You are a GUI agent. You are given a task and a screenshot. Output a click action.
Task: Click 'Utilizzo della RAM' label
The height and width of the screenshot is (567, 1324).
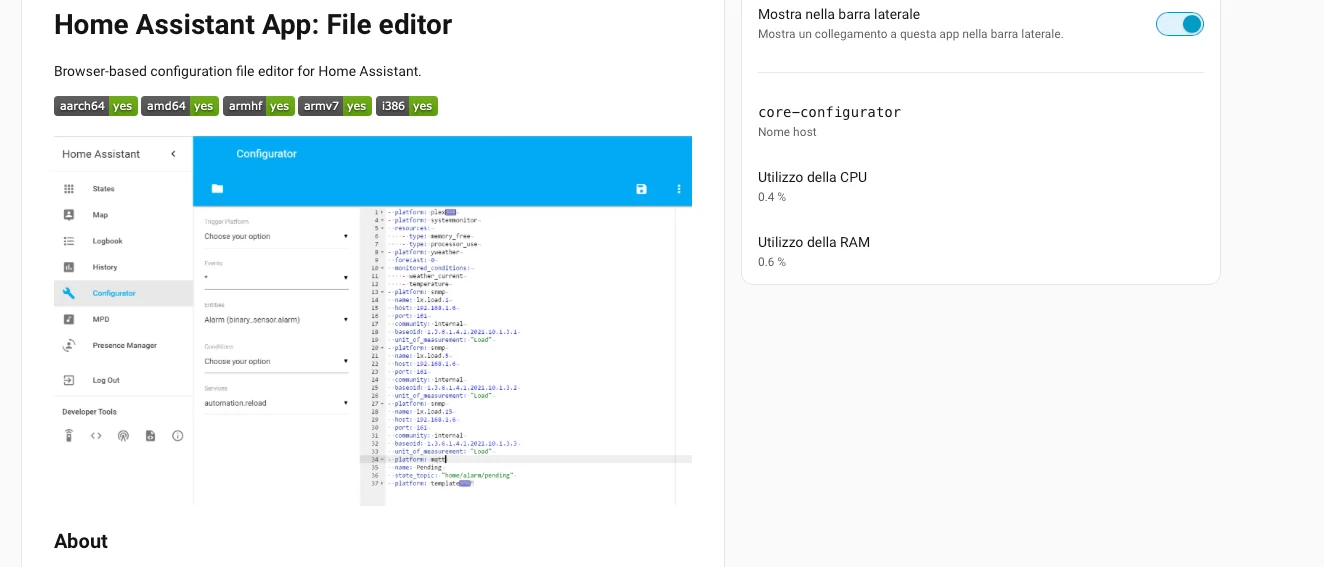[814, 242]
